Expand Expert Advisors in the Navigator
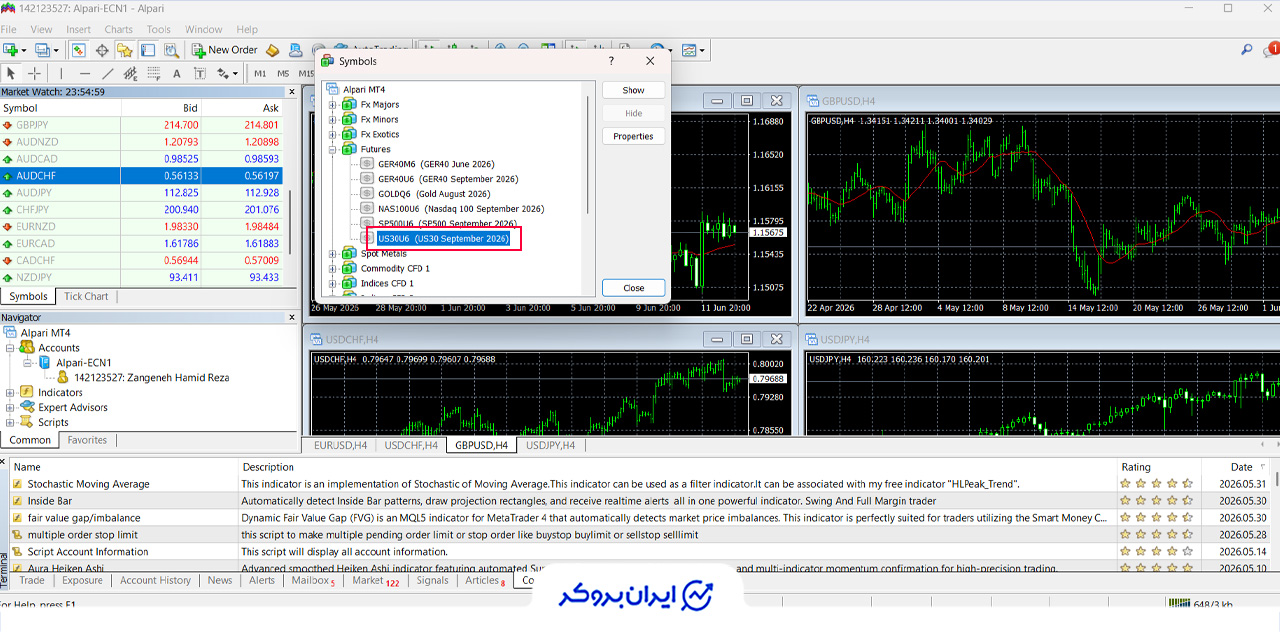1280x632 pixels. click(x=11, y=408)
